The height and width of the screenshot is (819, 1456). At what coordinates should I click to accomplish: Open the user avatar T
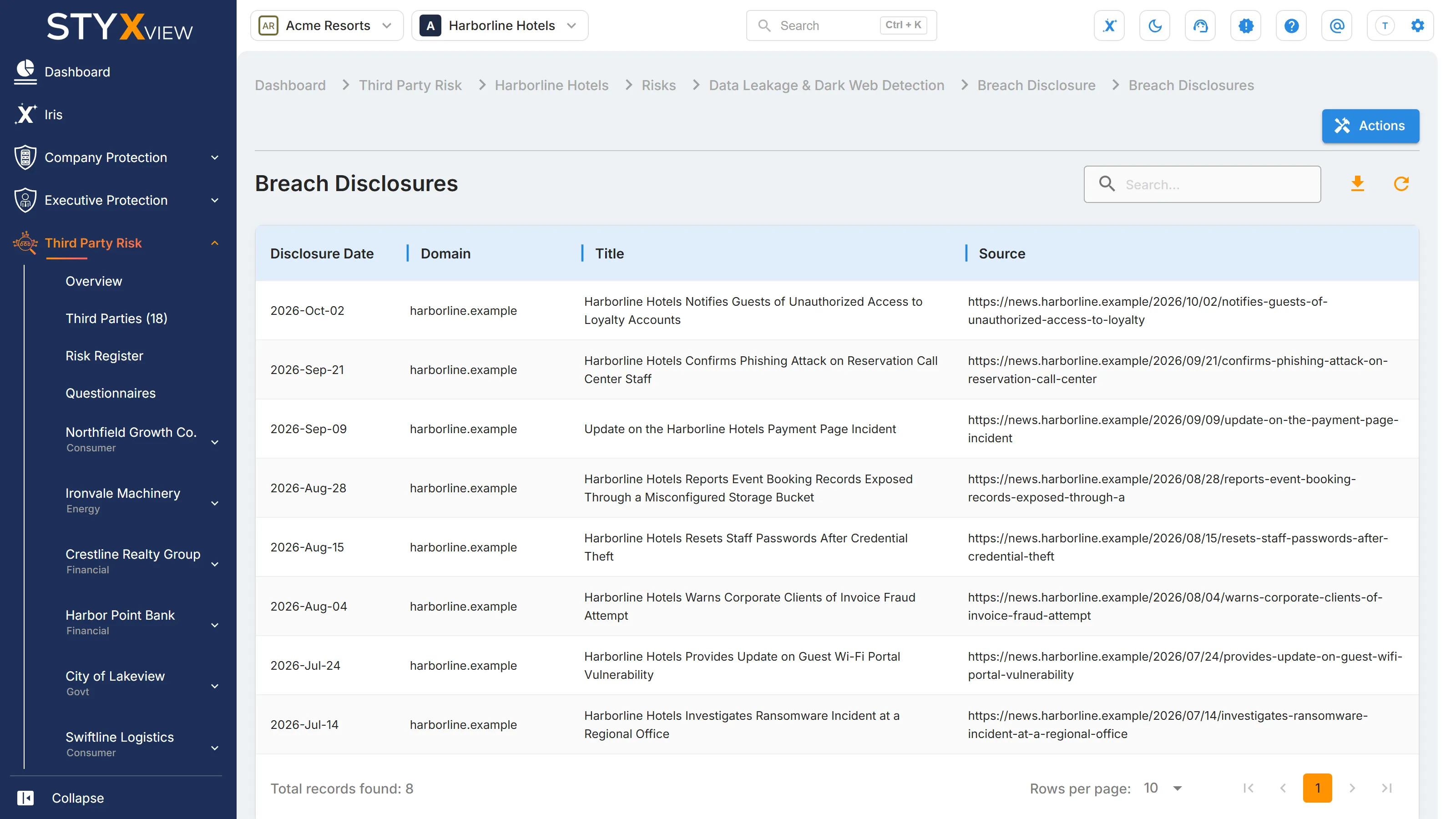tap(1384, 25)
